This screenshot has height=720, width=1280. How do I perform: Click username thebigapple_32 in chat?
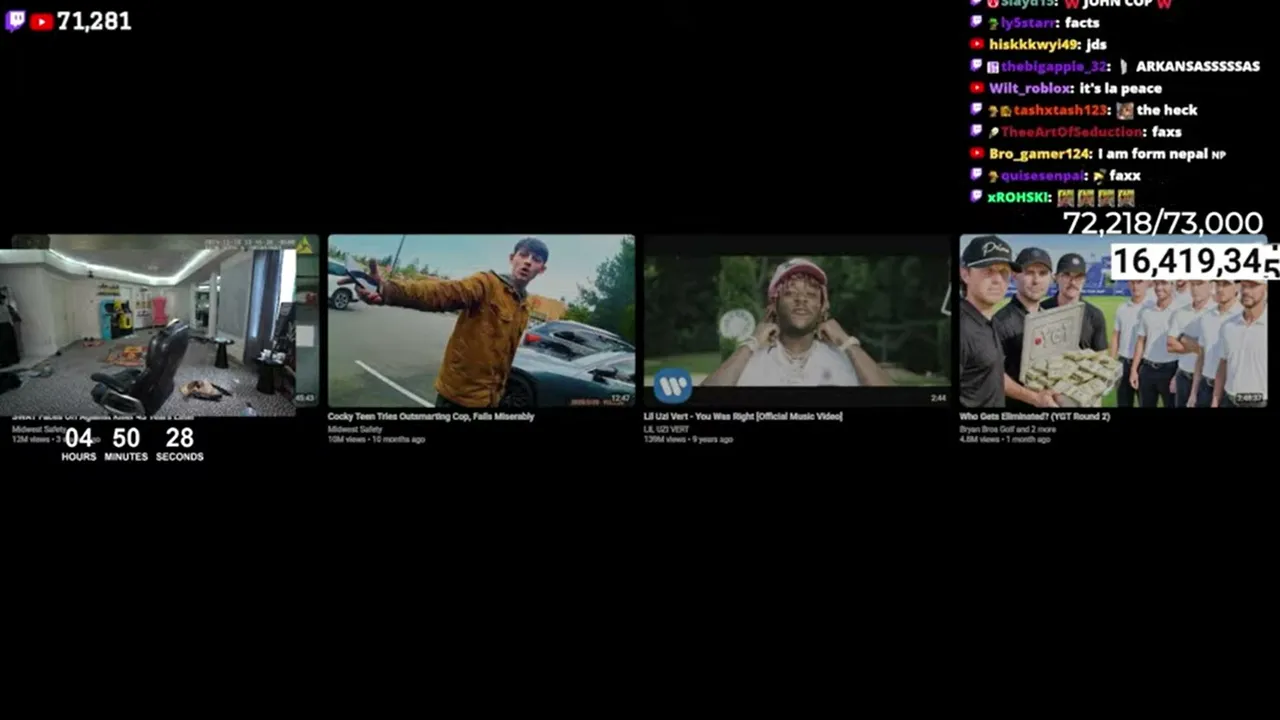(1055, 67)
